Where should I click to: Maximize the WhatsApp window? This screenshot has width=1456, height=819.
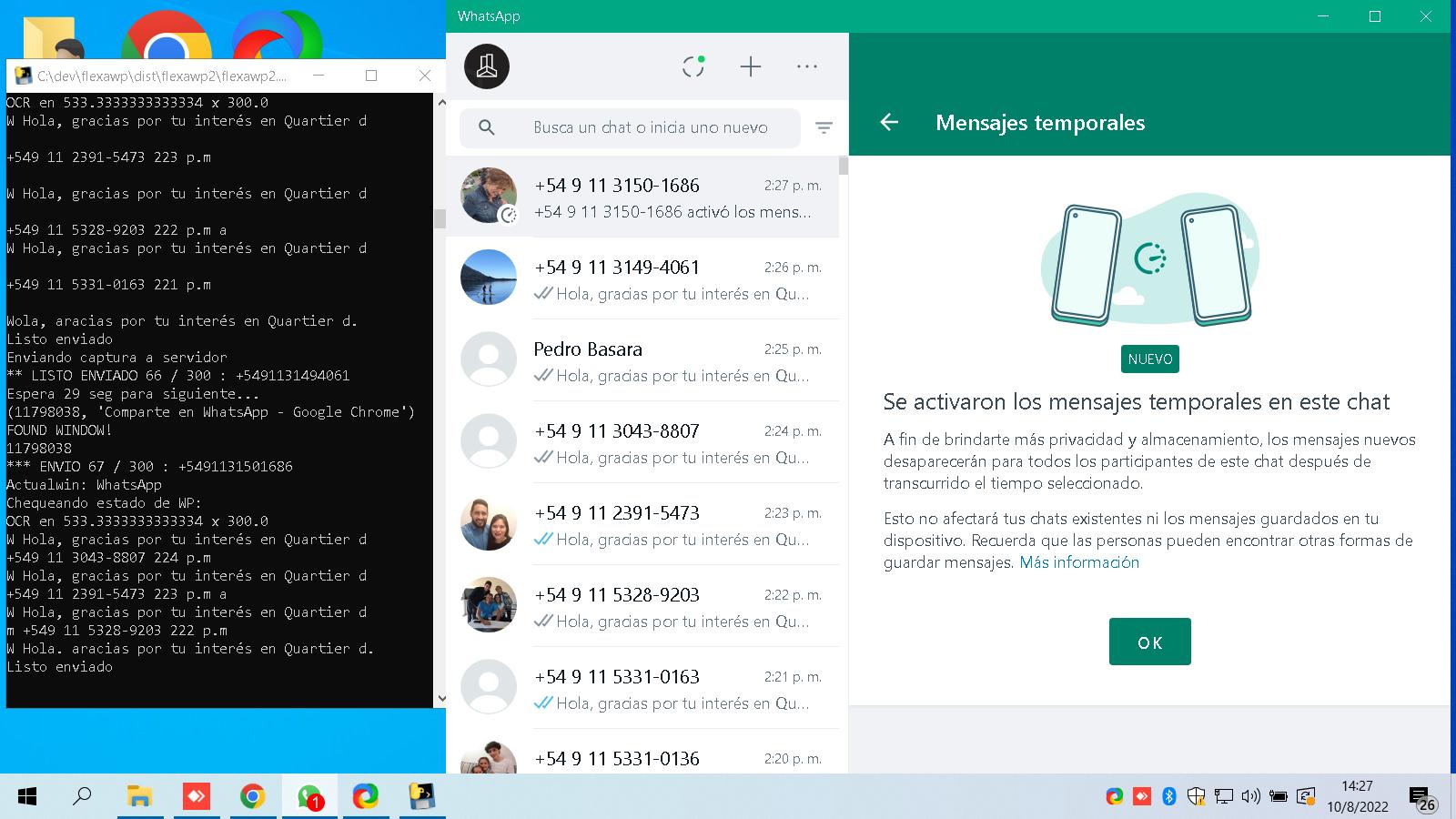1375,16
